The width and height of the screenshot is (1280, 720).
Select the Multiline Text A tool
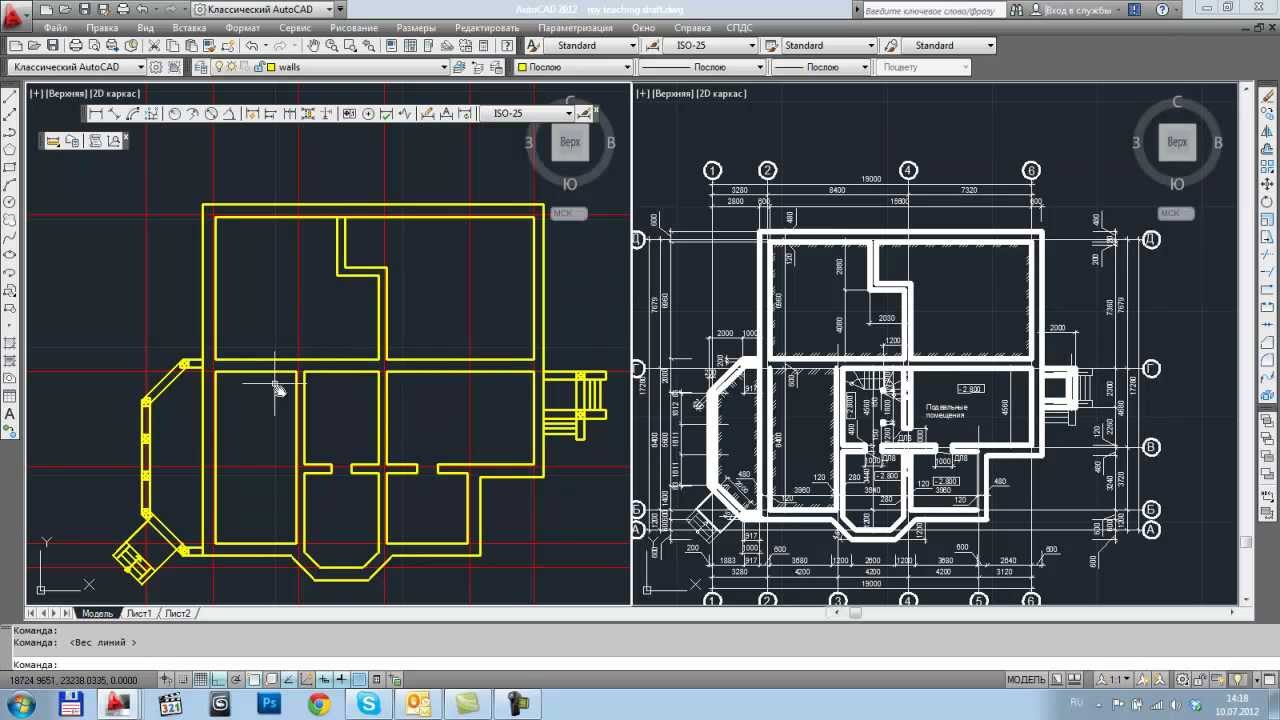tap(10, 414)
